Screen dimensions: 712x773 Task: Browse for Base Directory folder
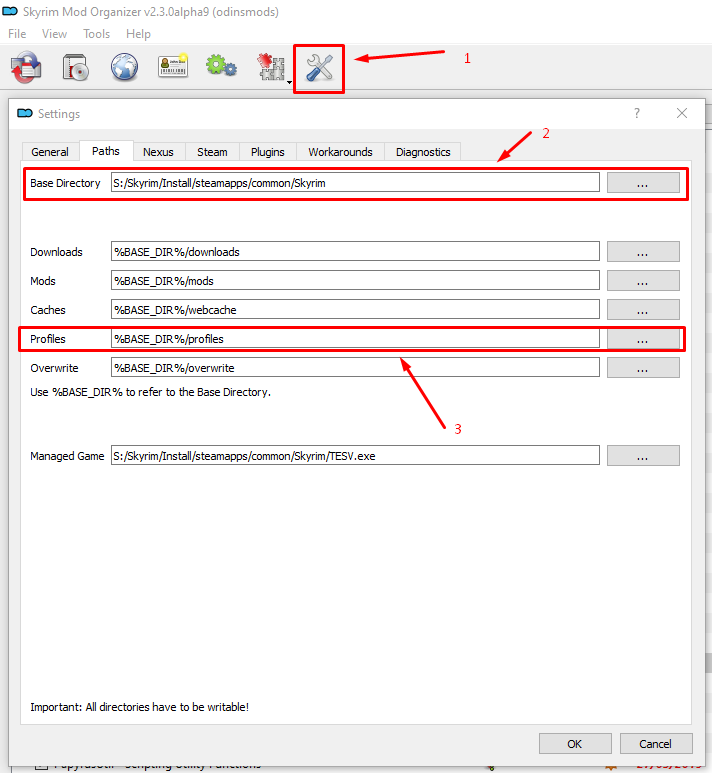(643, 183)
